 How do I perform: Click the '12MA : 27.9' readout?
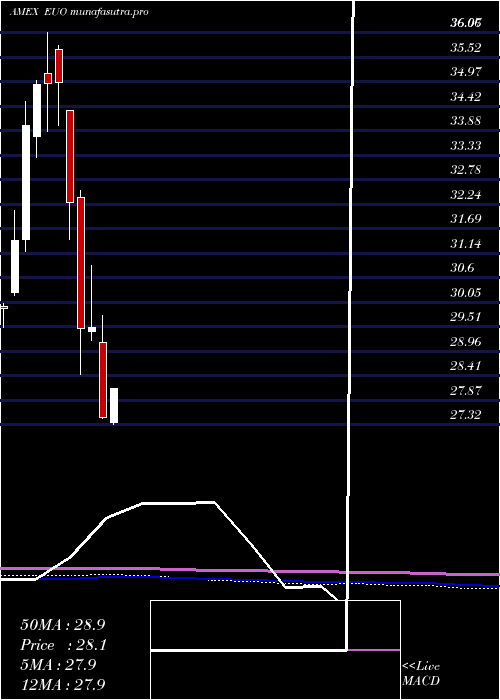(62, 684)
